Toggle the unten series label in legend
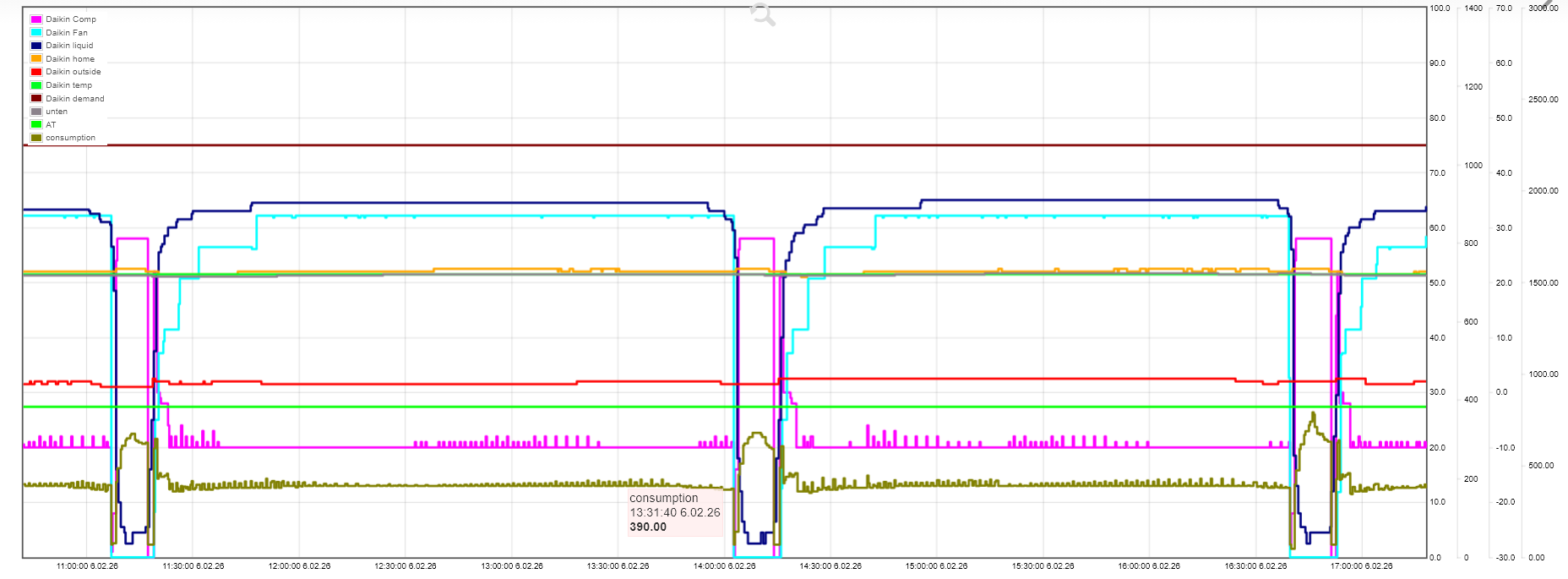Image resolution: width=1568 pixels, height=579 pixels. 57,112
